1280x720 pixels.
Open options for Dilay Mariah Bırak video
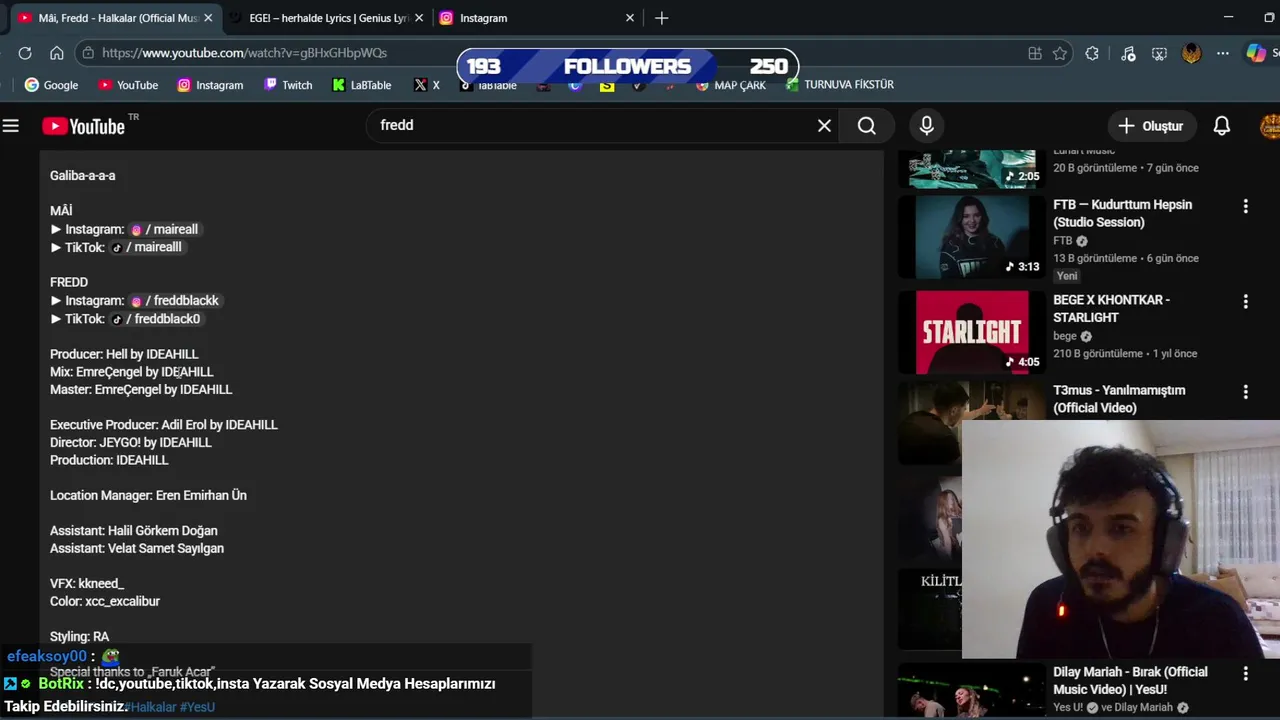(x=1245, y=674)
